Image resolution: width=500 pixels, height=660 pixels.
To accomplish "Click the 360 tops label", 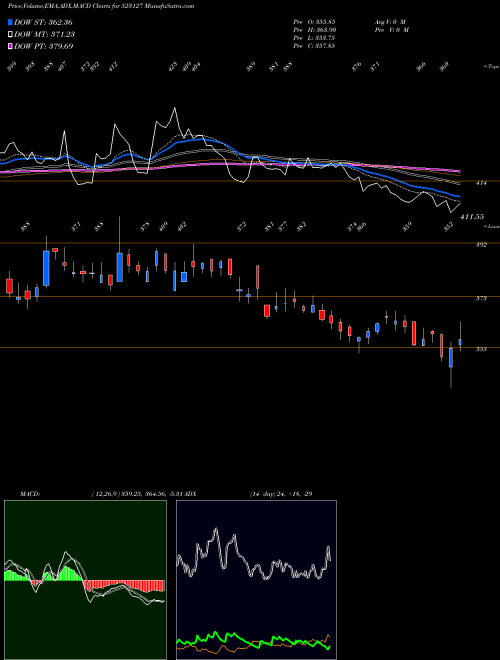I will 444,67.
